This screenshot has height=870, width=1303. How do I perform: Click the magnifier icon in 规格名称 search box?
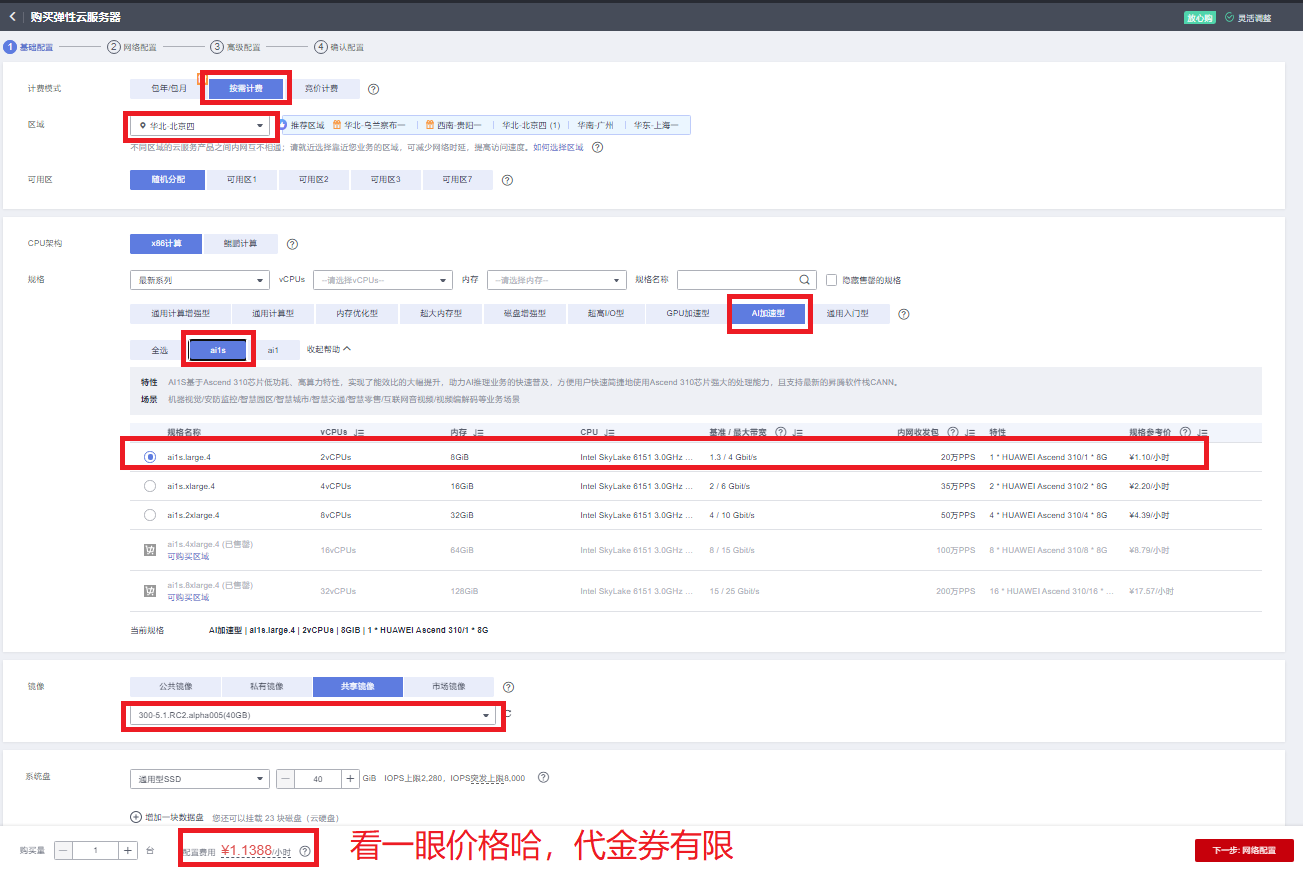coord(804,280)
